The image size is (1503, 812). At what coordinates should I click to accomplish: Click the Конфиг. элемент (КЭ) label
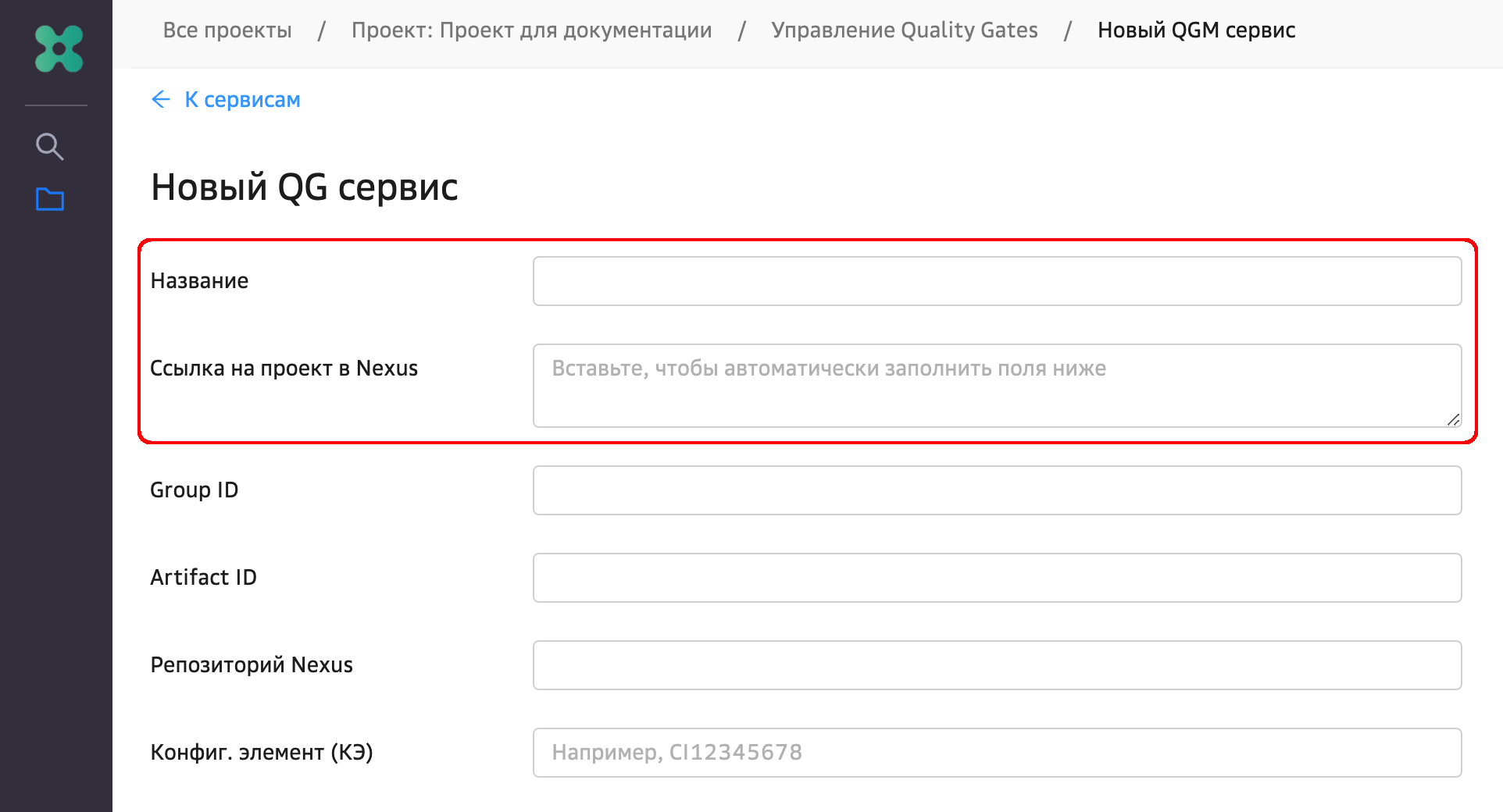(x=261, y=753)
